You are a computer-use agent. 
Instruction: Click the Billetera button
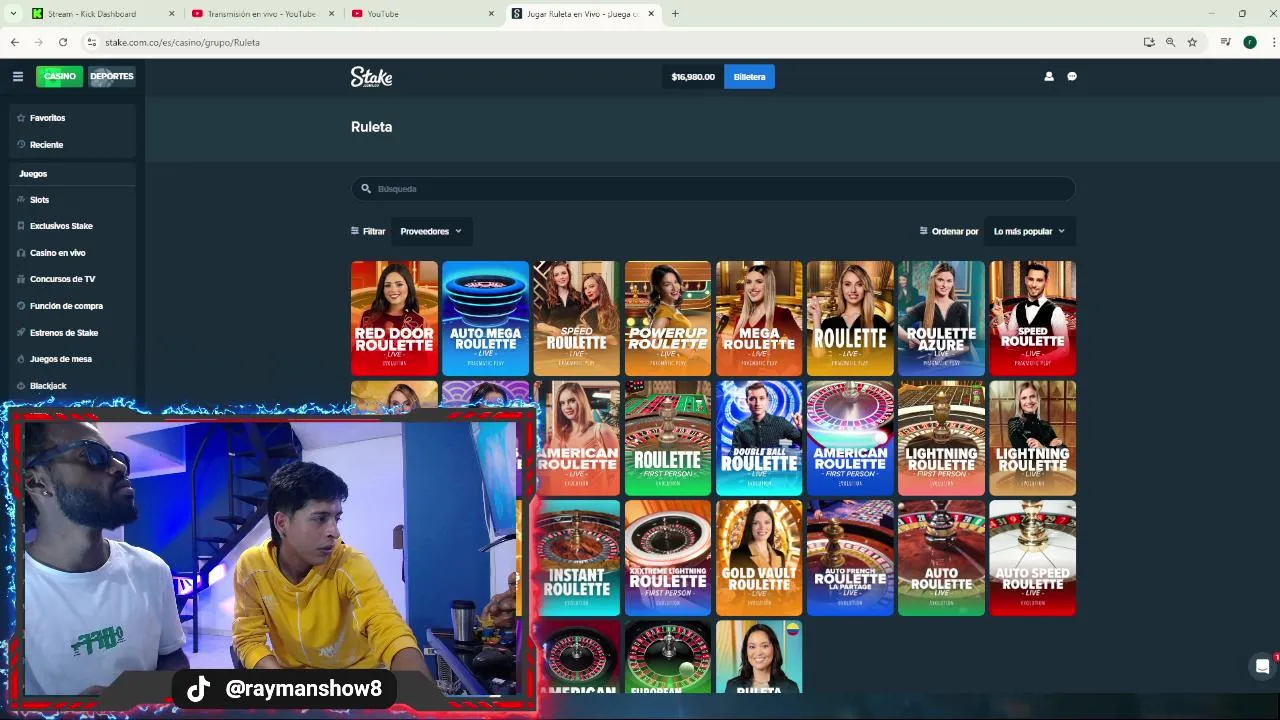pyautogui.click(x=749, y=77)
